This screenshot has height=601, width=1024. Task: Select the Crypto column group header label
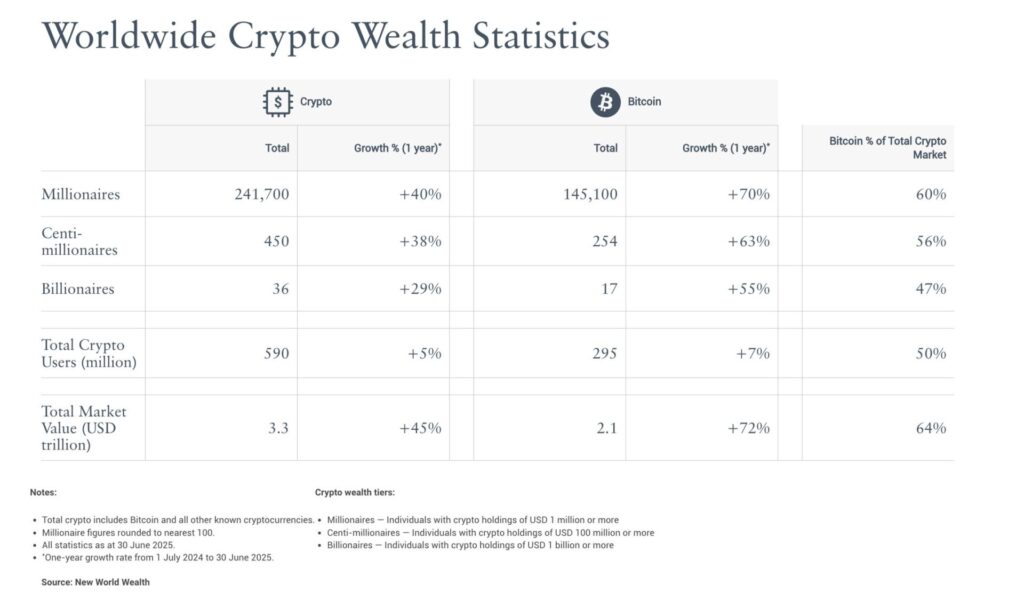click(316, 102)
